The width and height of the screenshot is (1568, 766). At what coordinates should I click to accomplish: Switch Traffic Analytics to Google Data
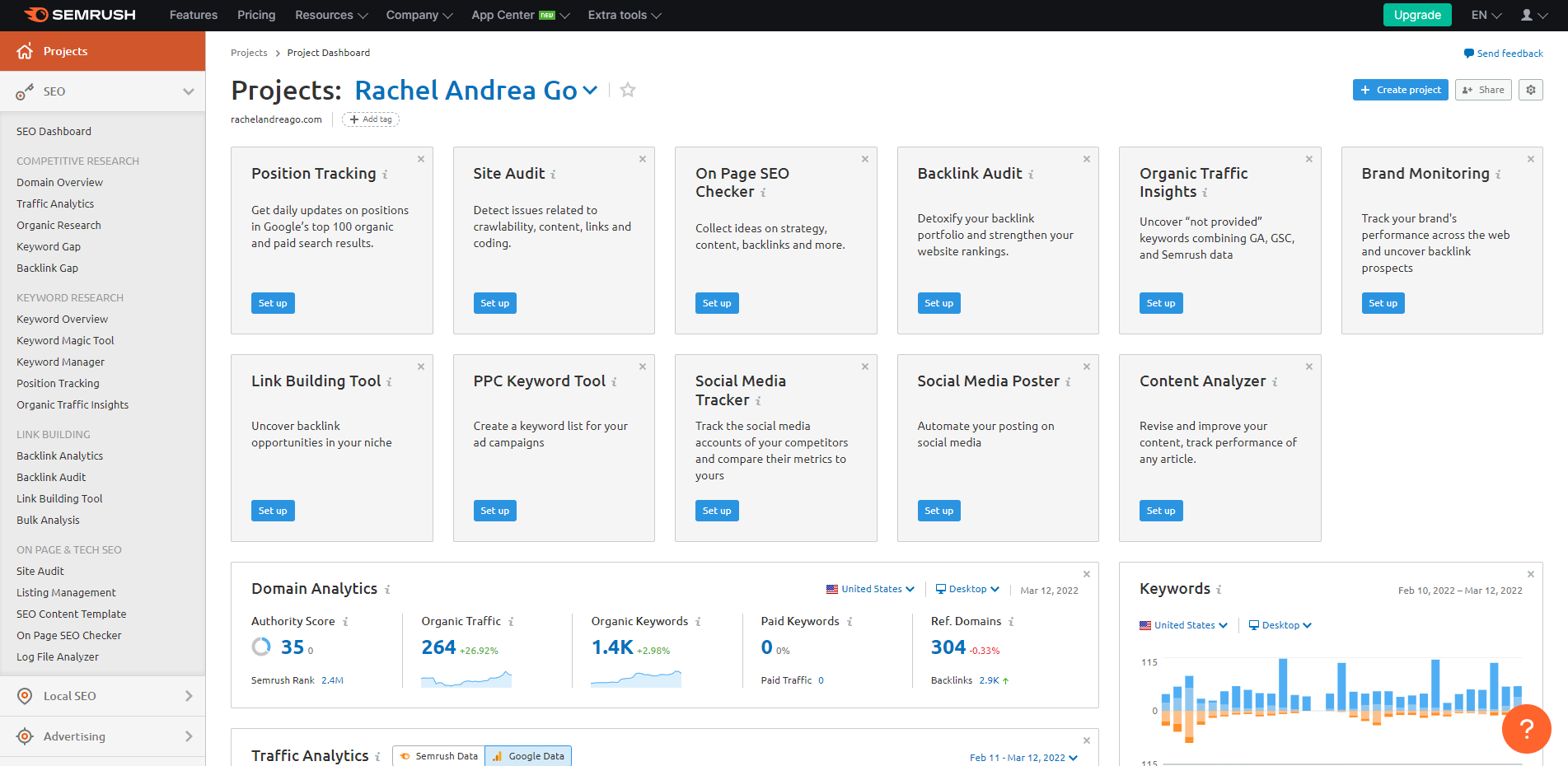click(528, 756)
